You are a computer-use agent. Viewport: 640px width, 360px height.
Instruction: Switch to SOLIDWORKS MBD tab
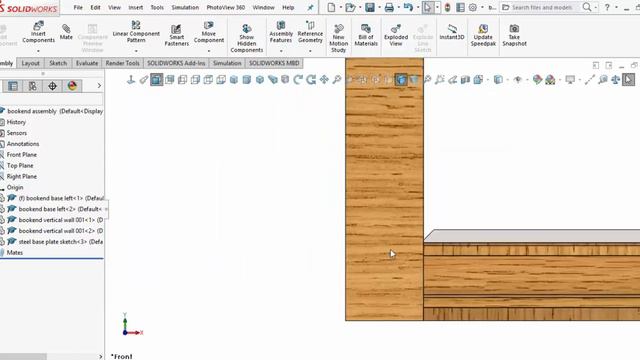274,63
